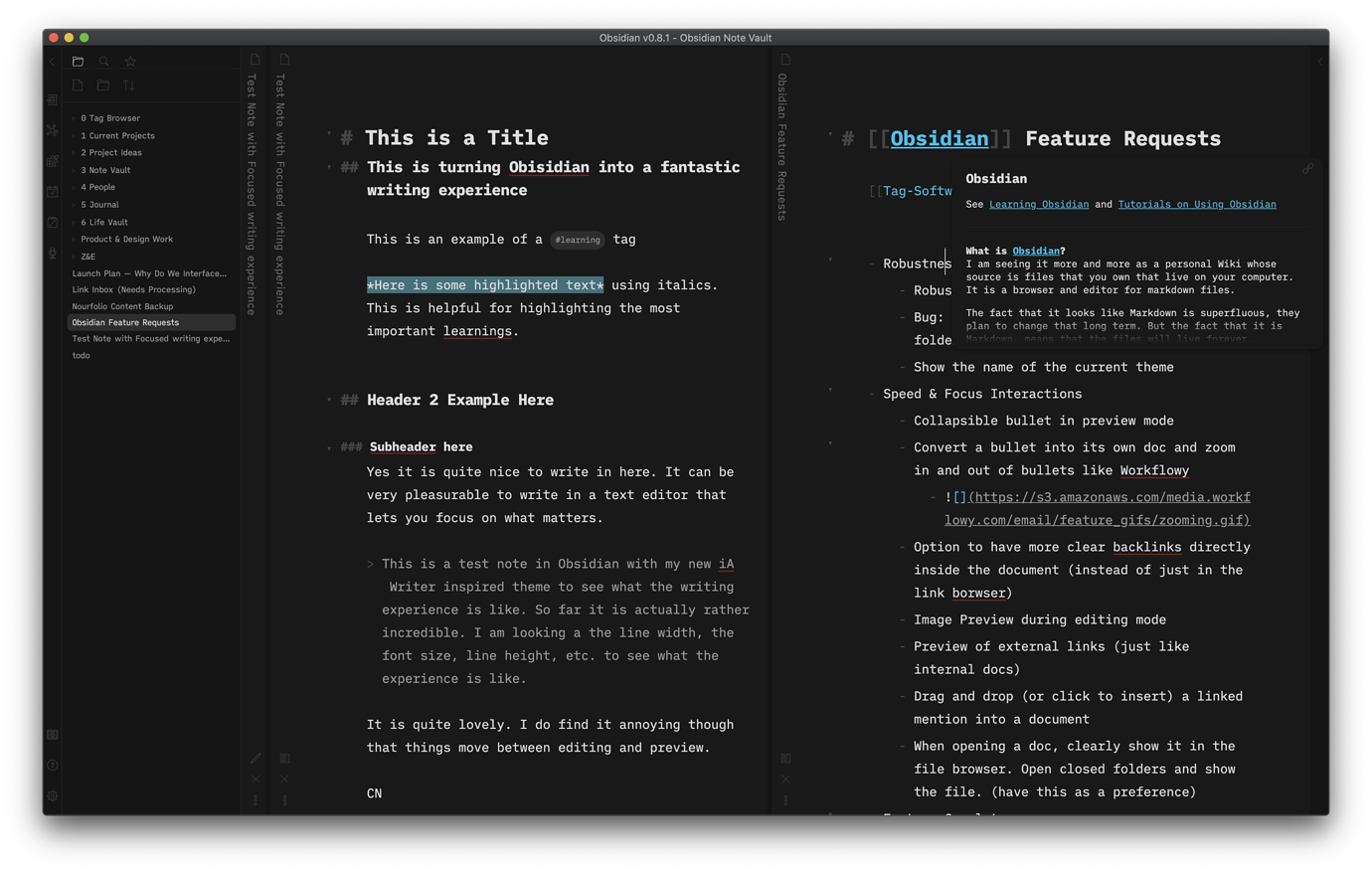
Task: Toggle preview mode icon of second pane
Action: [285, 758]
